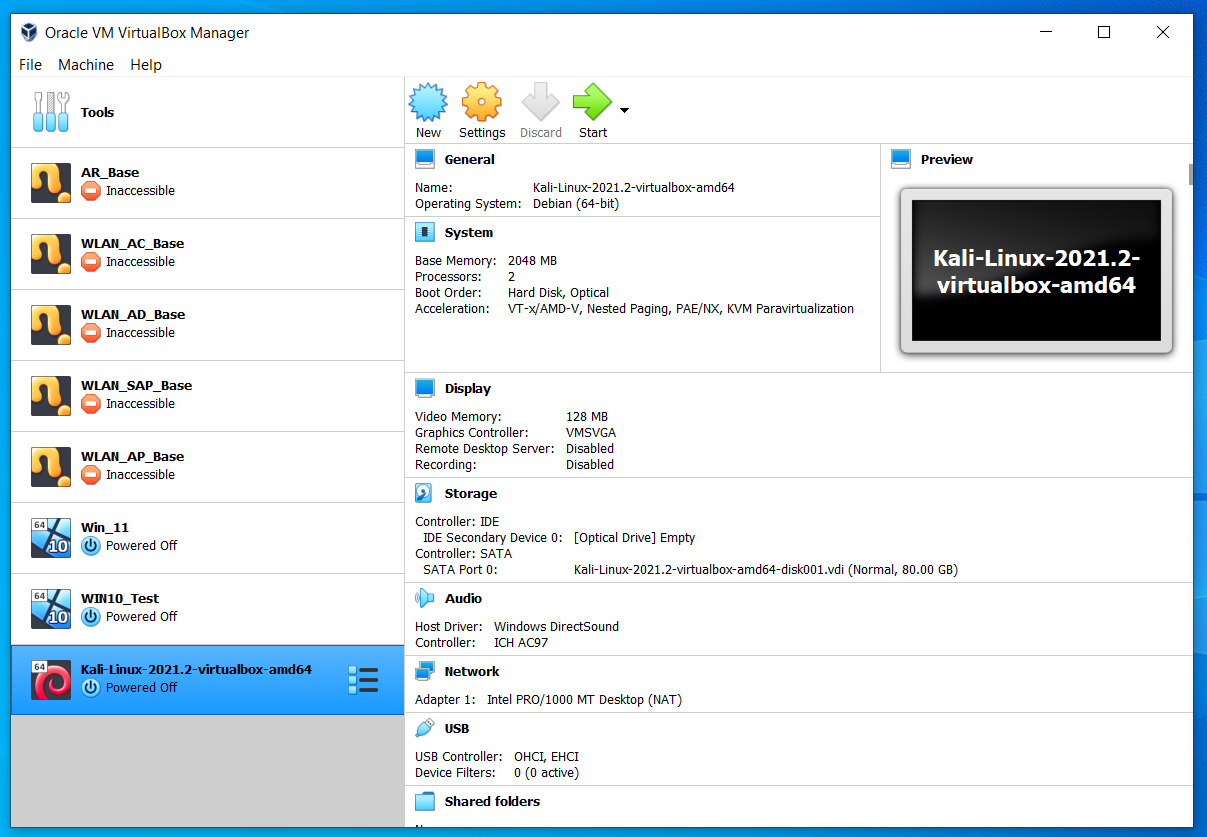Click the VirtualBox cube icon in title bar
This screenshot has width=1207, height=837.
click(28, 32)
